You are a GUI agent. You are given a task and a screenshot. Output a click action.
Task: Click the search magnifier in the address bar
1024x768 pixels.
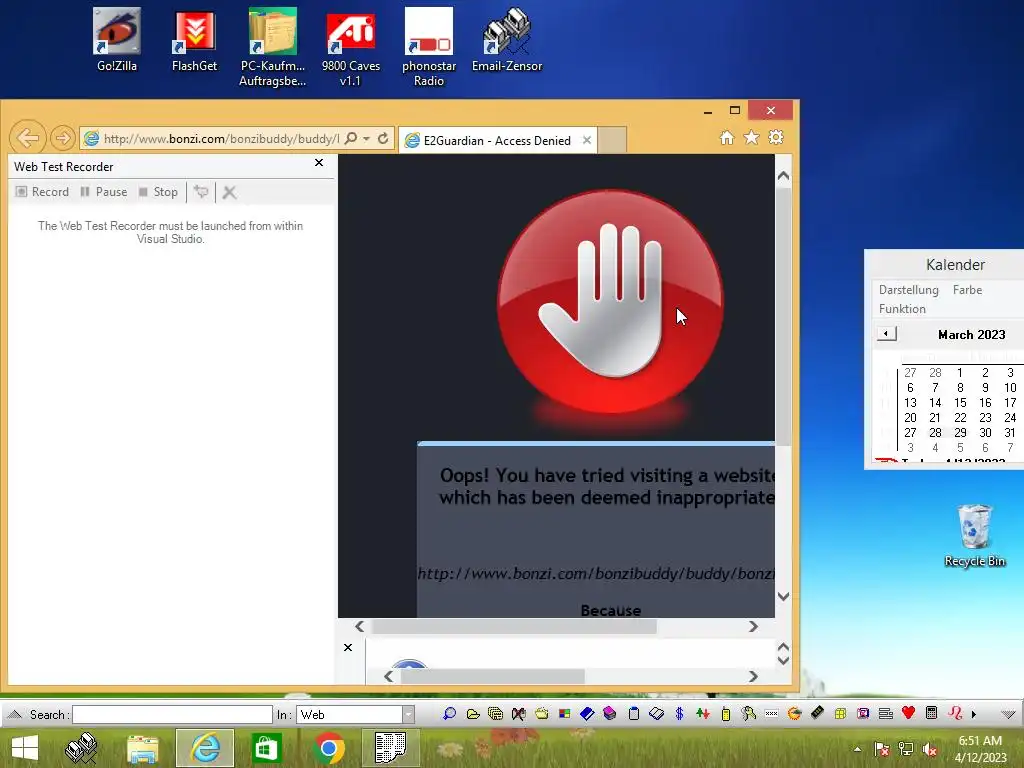(x=351, y=138)
